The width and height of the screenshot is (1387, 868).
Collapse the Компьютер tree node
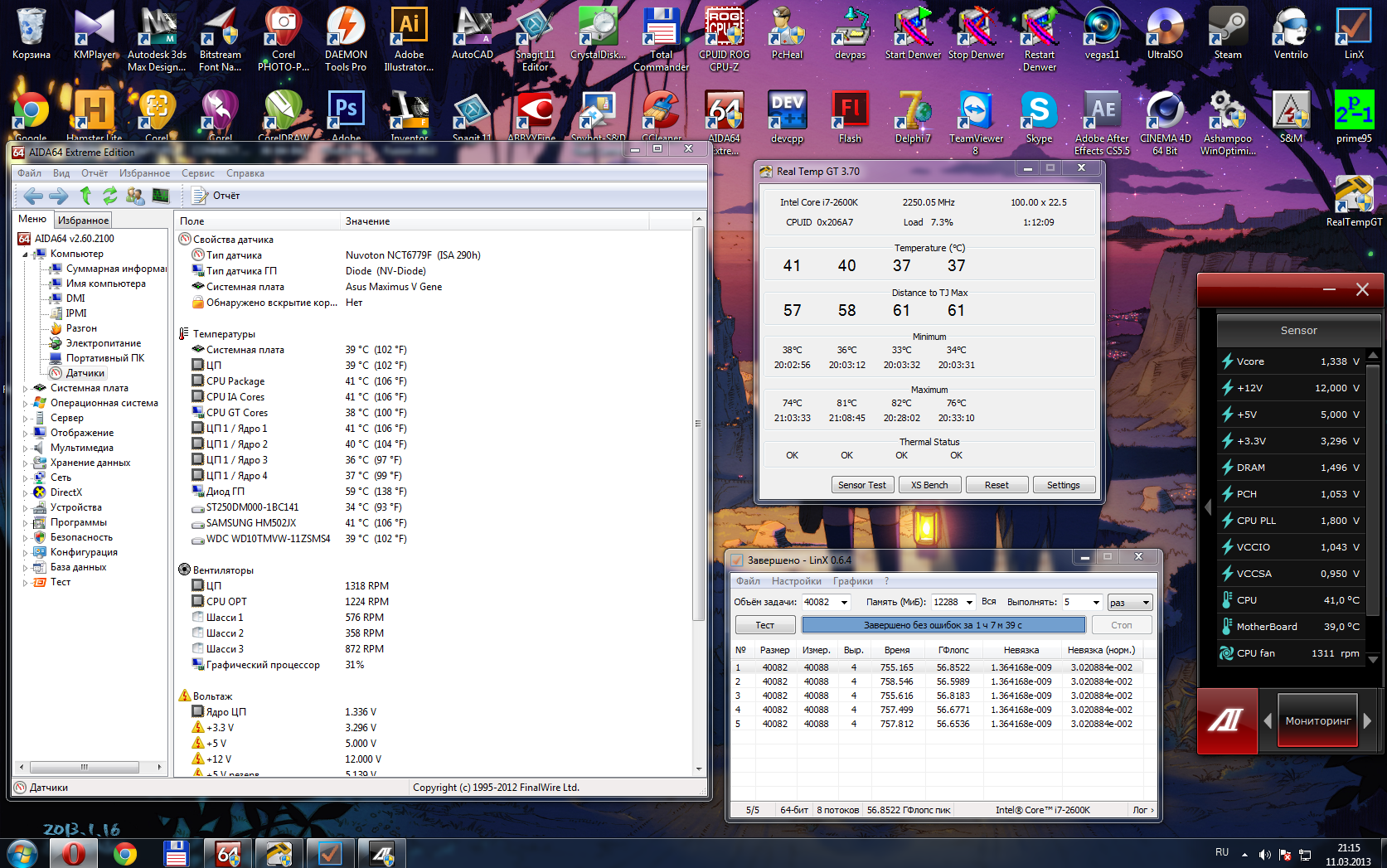point(25,255)
